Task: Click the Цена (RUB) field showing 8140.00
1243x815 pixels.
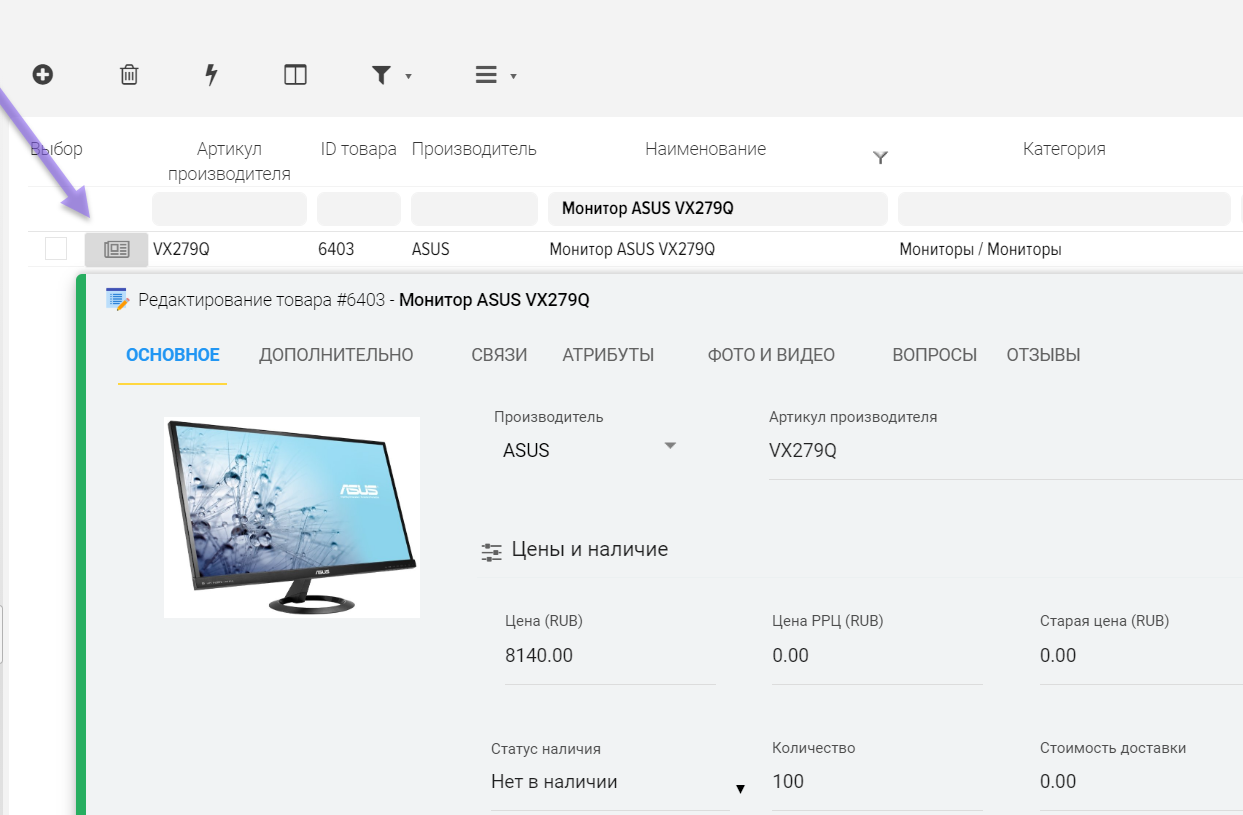Action: [x=609, y=656]
